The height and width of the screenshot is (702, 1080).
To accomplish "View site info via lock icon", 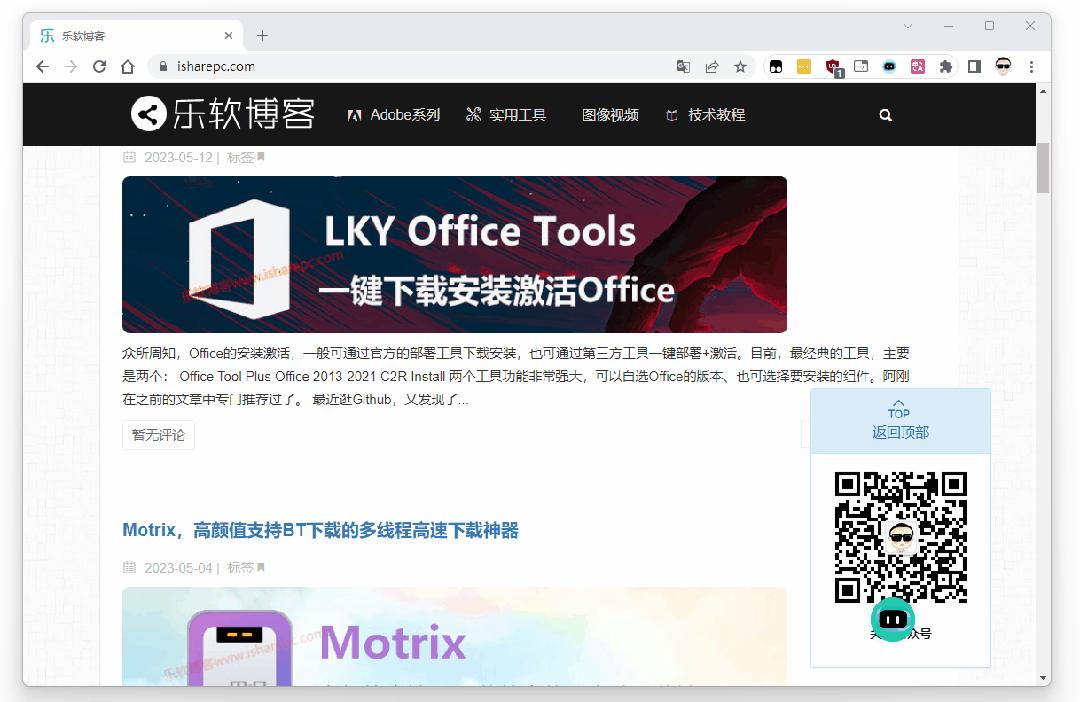I will [x=163, y=67].
